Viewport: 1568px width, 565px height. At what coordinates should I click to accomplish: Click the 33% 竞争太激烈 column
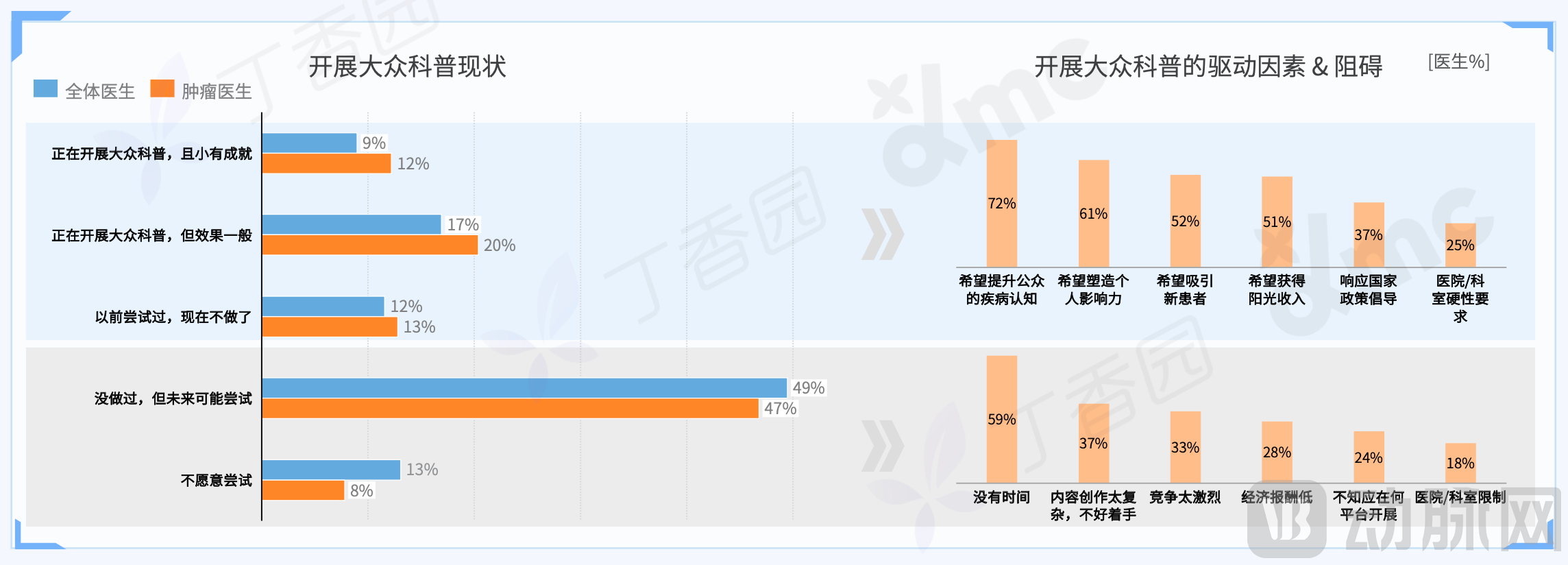(1185, 447)
